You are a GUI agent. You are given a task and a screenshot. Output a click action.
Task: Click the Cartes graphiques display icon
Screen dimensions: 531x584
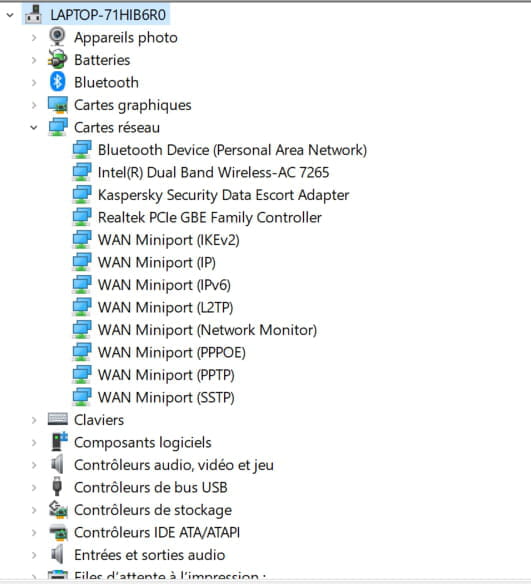(x=58, y=105)
